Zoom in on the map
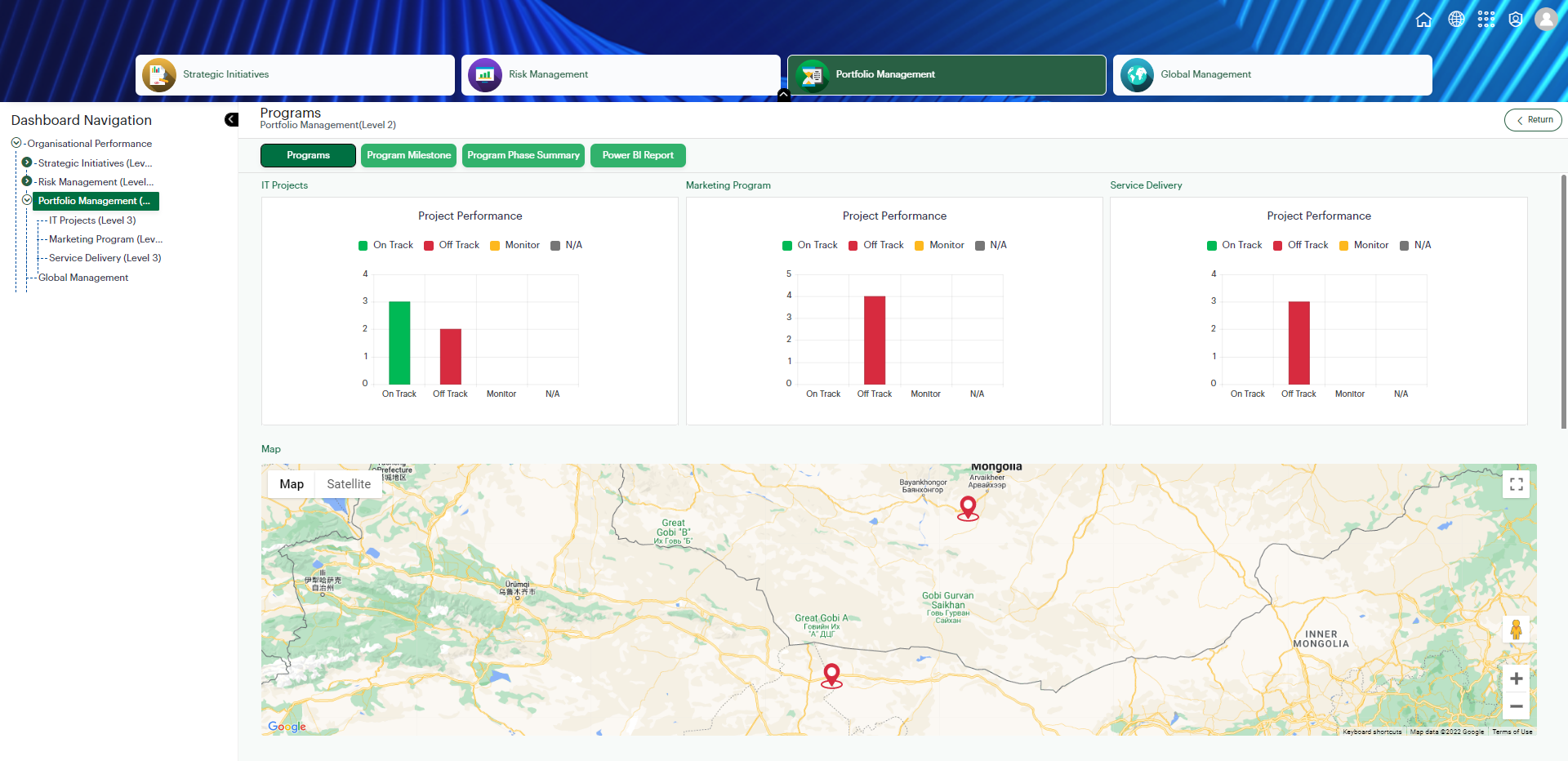This screenshot has width=1568, height=761. point(1517,679)
